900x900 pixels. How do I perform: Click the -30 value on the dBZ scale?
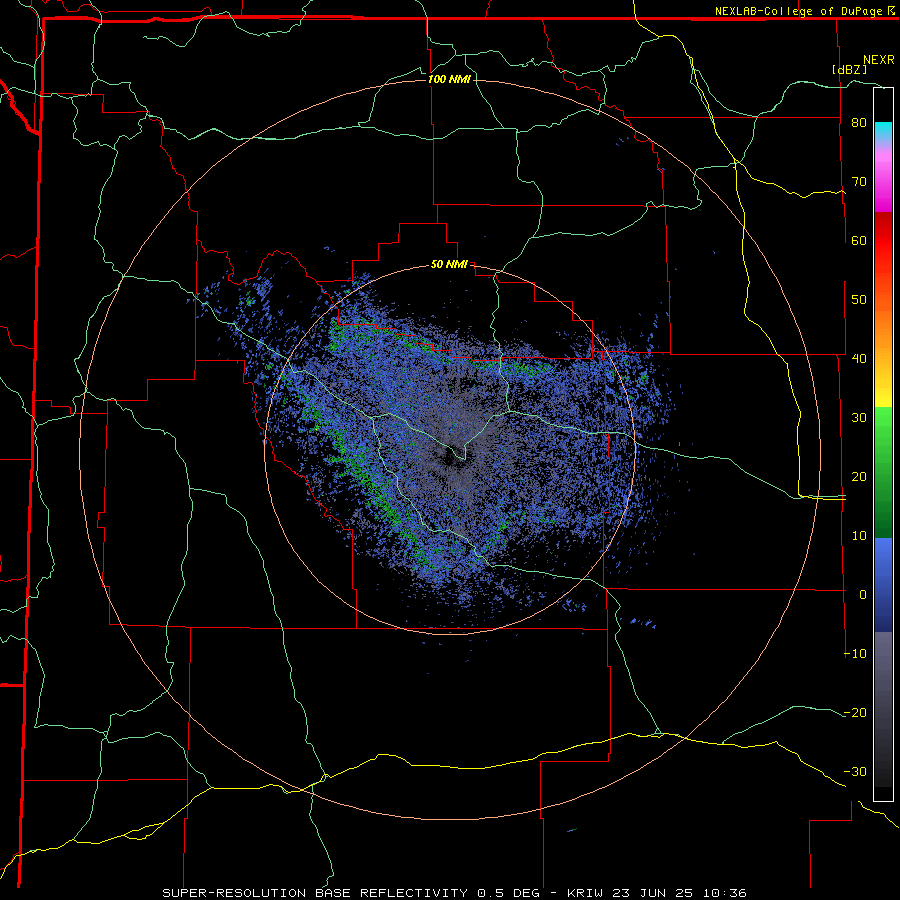click(x=855, y=772)
